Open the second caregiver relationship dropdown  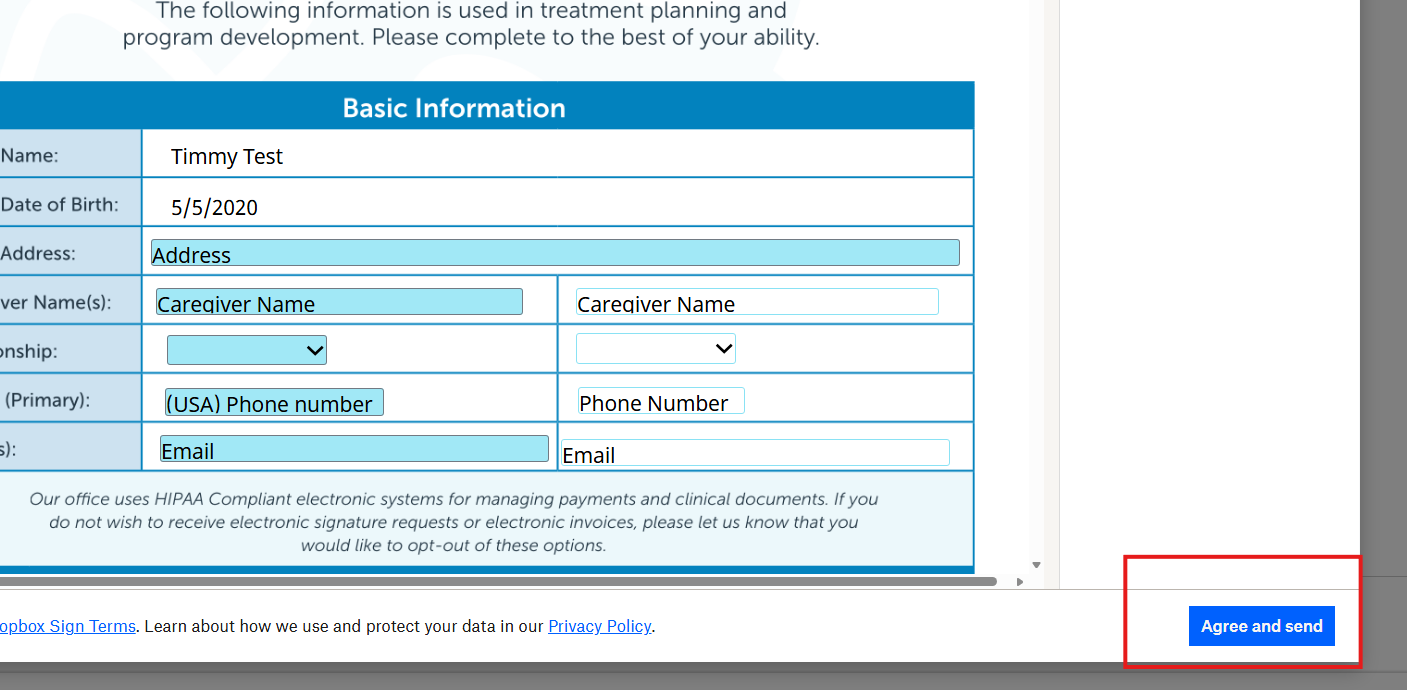pos(656,349)
